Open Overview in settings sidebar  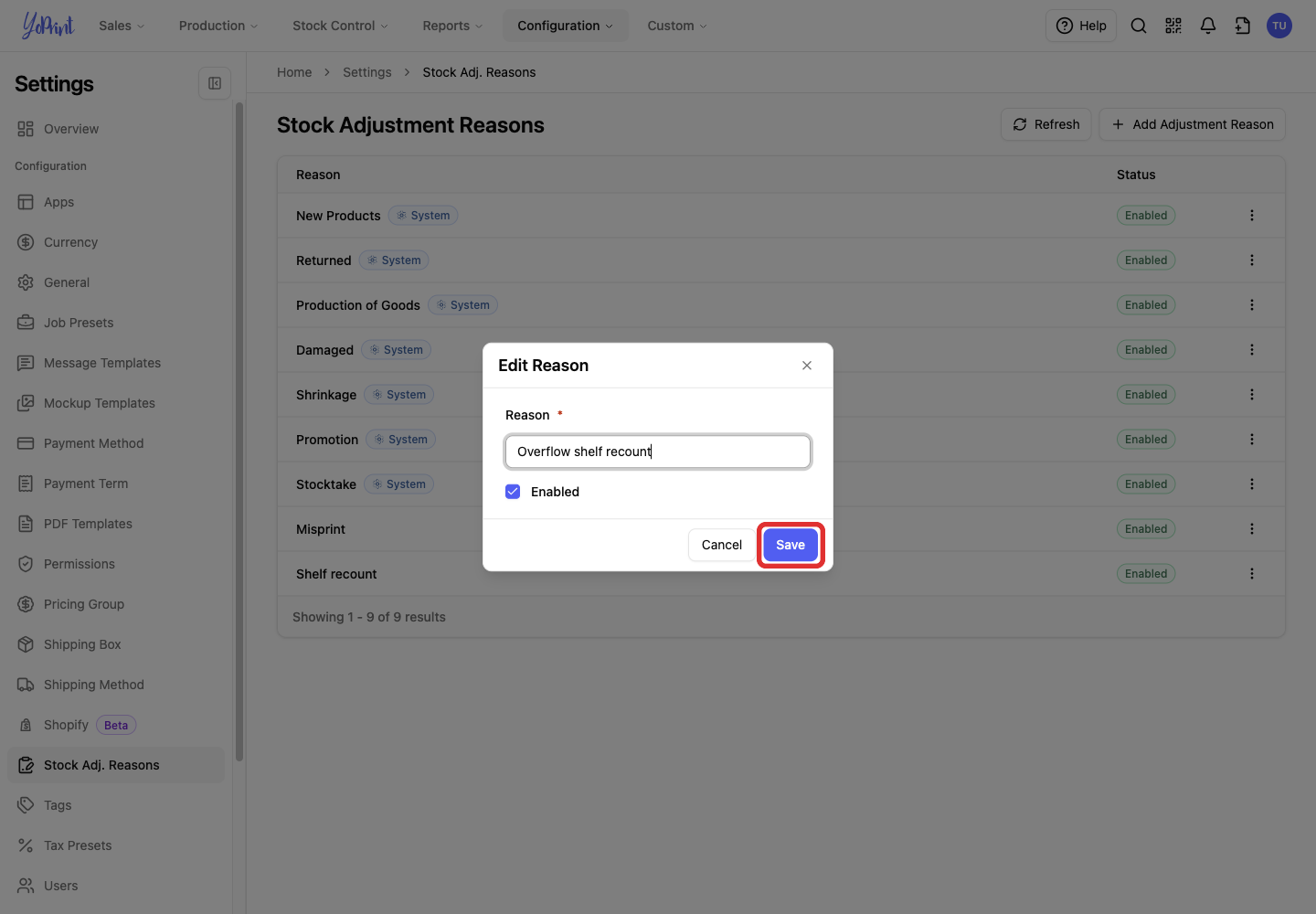click(116, 129)
